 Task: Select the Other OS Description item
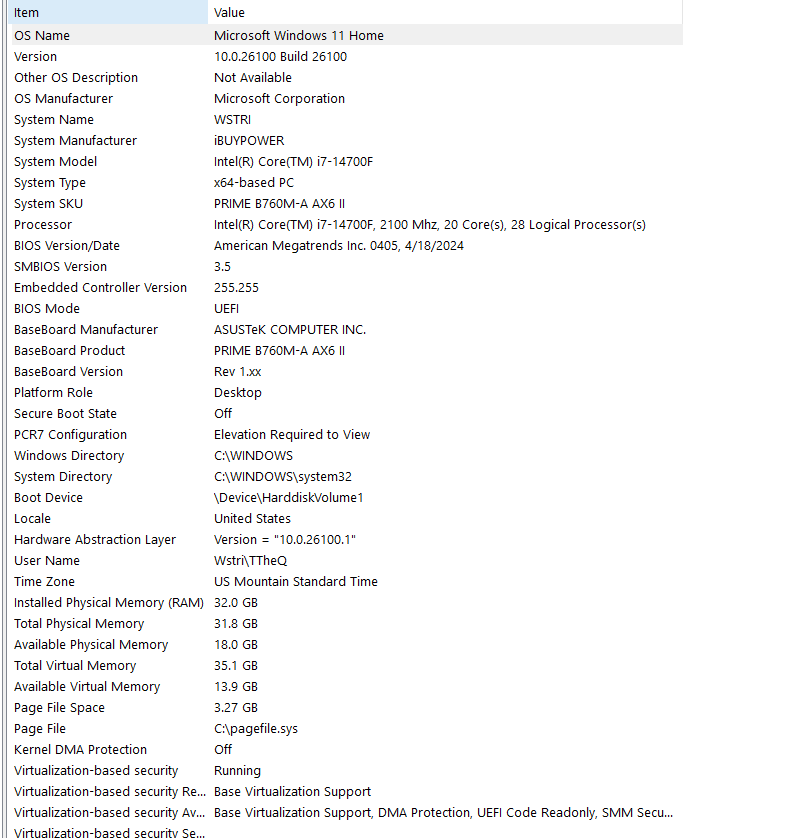click(x=76, y=77)
